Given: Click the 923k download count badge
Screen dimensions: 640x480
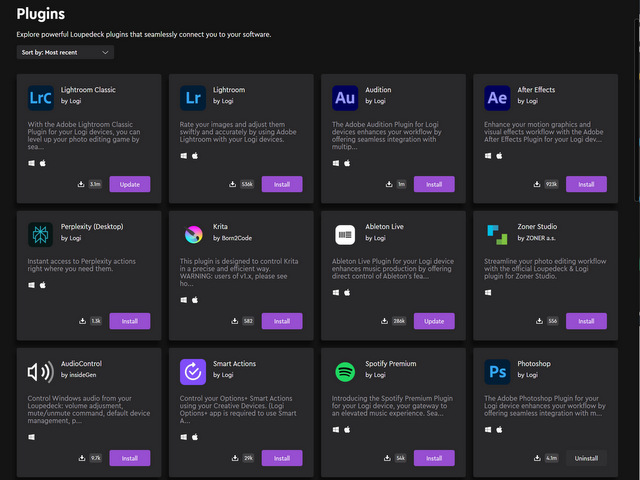Looking at the screenshot, I should coord(551,184).
